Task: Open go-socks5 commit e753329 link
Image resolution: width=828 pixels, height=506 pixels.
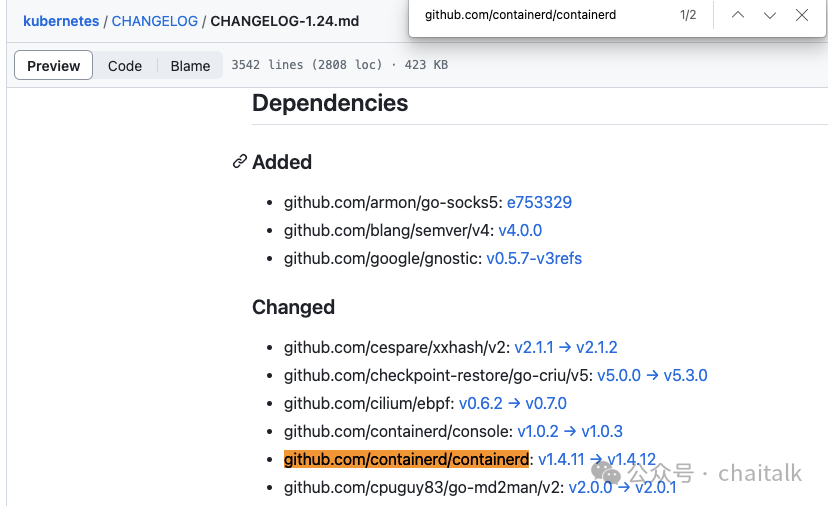Action: (x=539, y=202)
